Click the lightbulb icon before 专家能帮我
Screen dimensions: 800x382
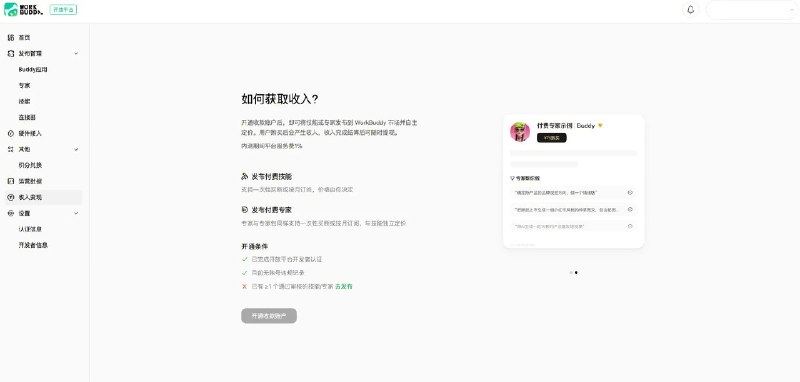[x=512, y=179]
